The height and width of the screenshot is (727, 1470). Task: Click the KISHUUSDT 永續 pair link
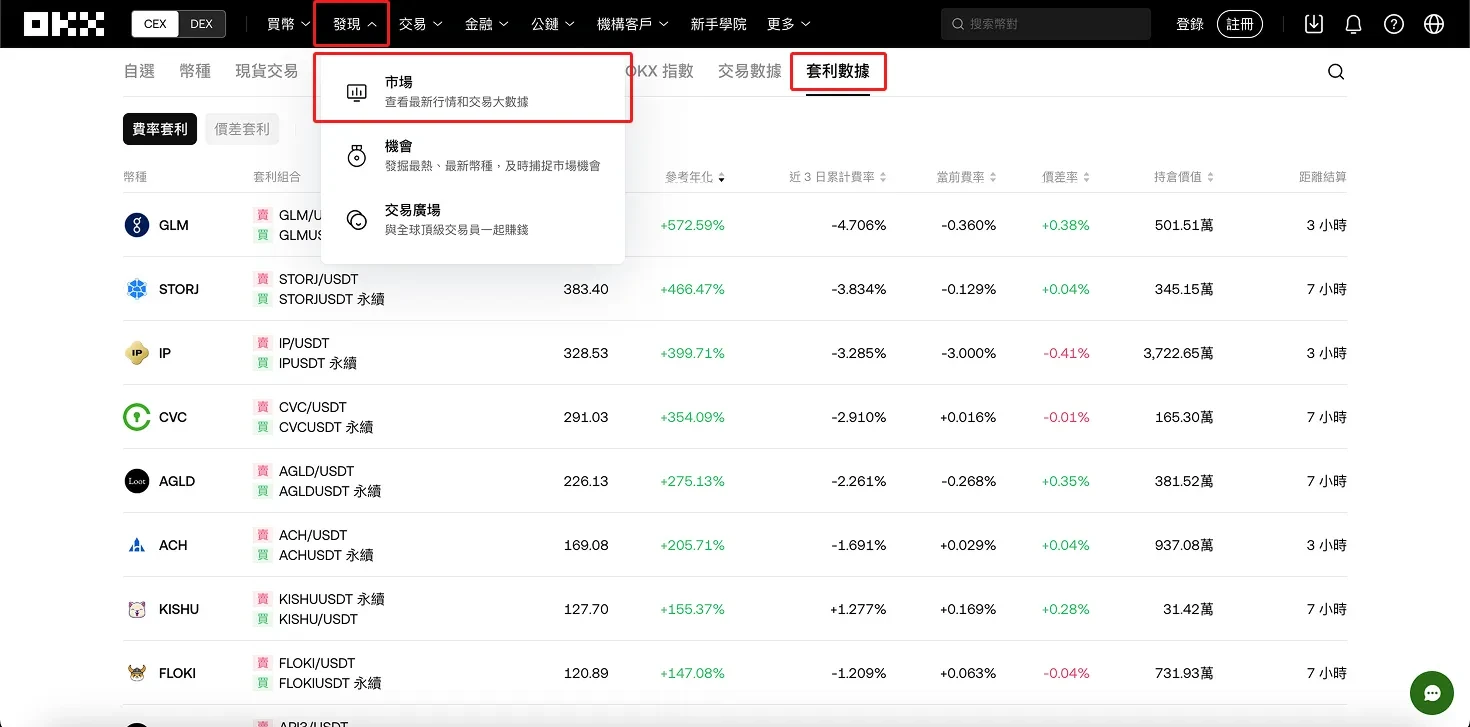click(331, 599)
